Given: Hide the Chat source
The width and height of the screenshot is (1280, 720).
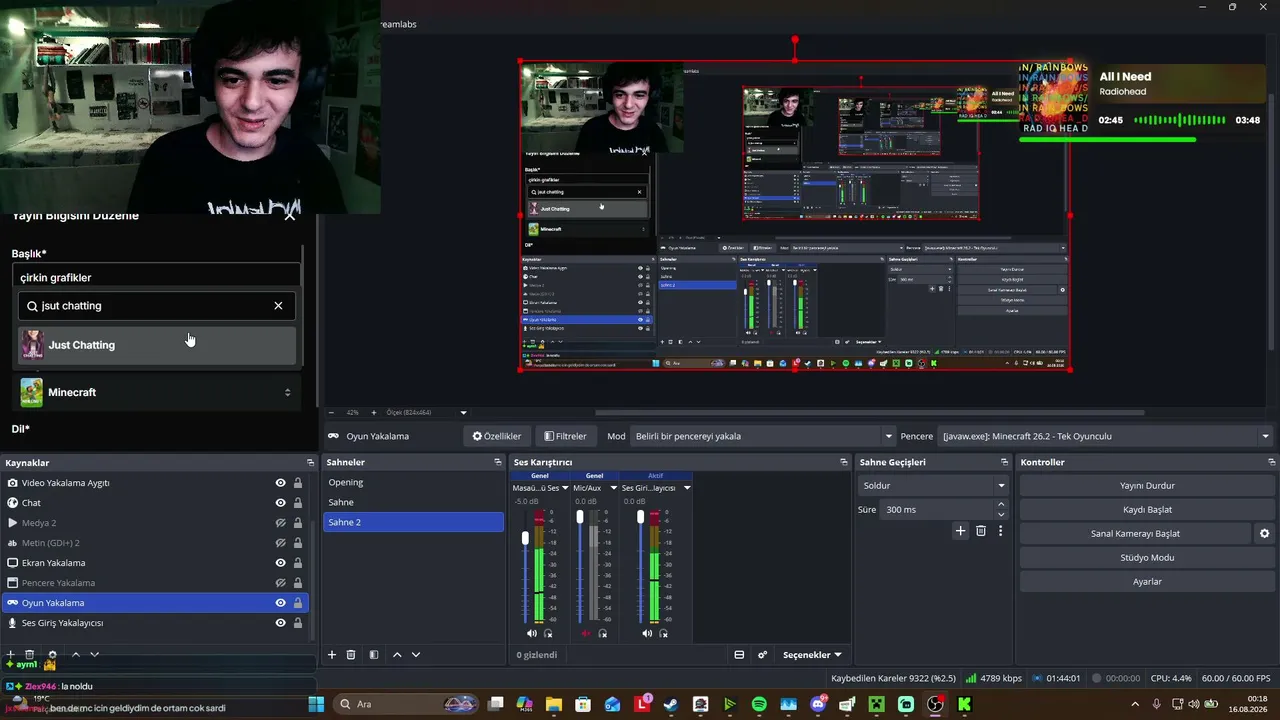Looking at the screenshot, I should pos(281,503).
